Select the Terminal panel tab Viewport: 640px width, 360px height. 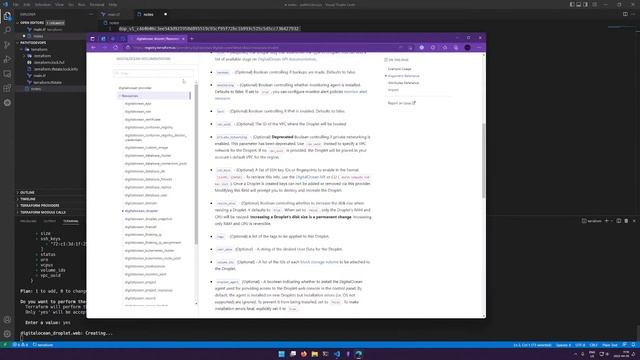pos(71,221)
